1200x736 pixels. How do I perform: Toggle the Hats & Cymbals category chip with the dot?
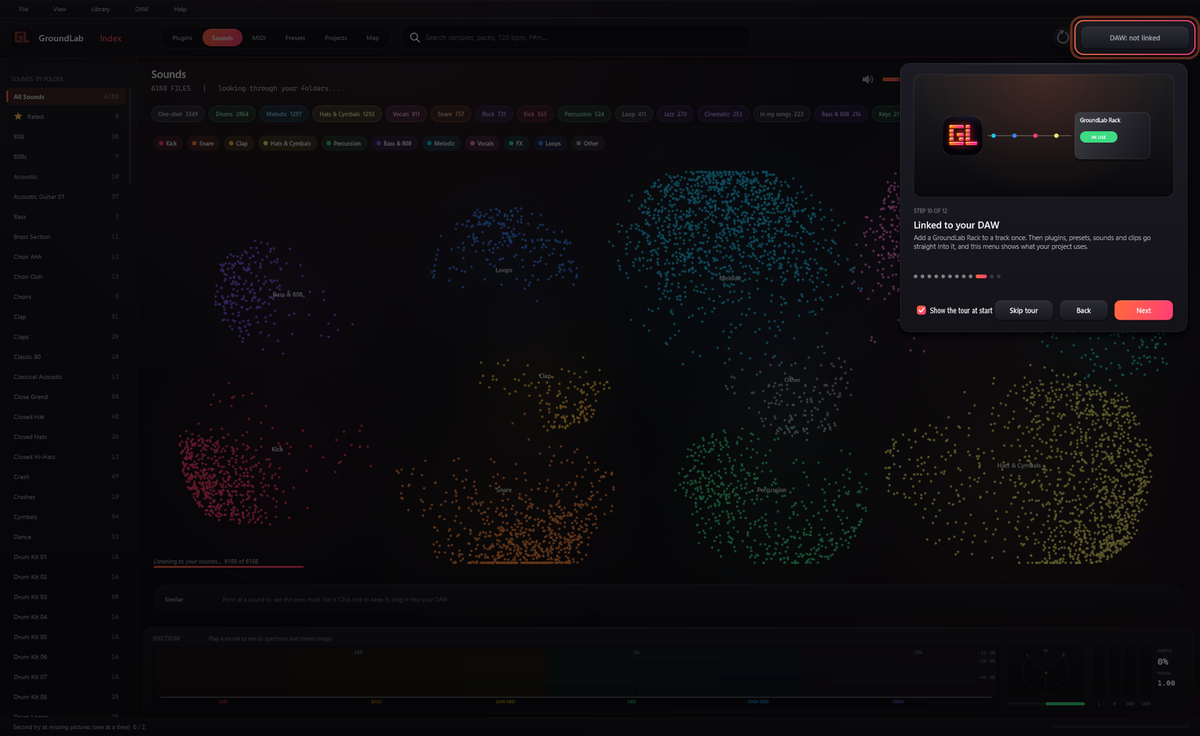(x=288, y=144)
